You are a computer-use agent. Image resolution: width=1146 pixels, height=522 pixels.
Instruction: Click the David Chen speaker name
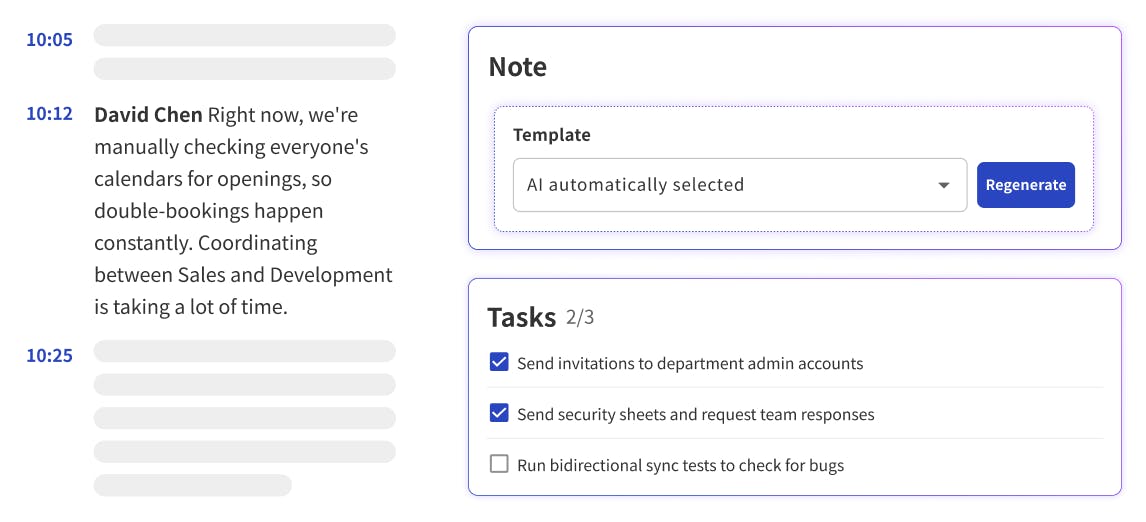click(148, 115)
